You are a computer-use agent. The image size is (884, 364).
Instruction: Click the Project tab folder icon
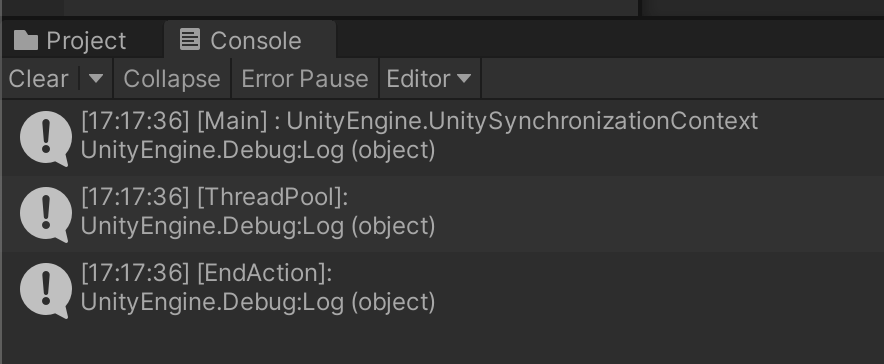point(25,41)
